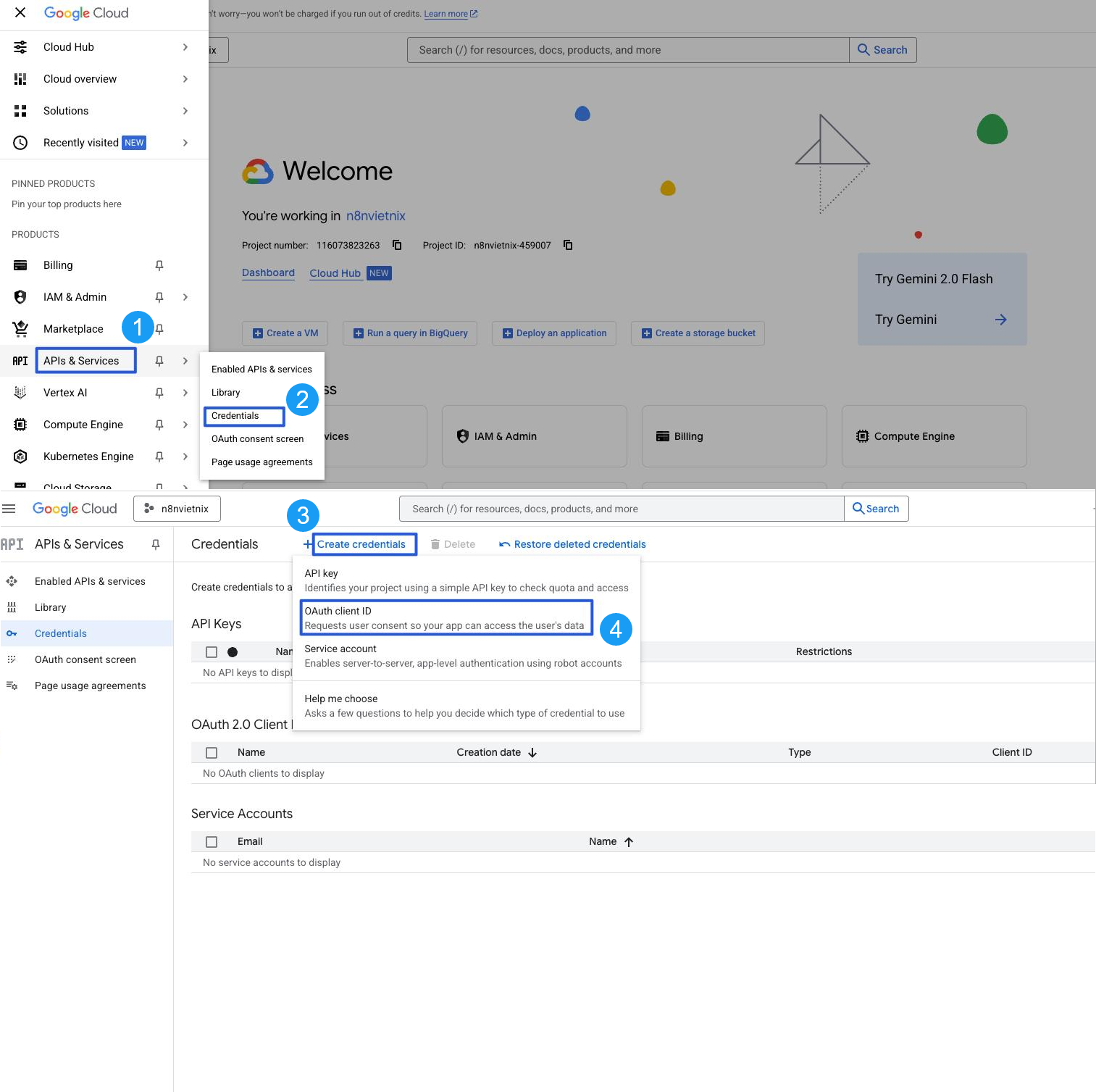
Task: Click the Kubernetes Engine hexagon icon
Action: coord(20,457)
